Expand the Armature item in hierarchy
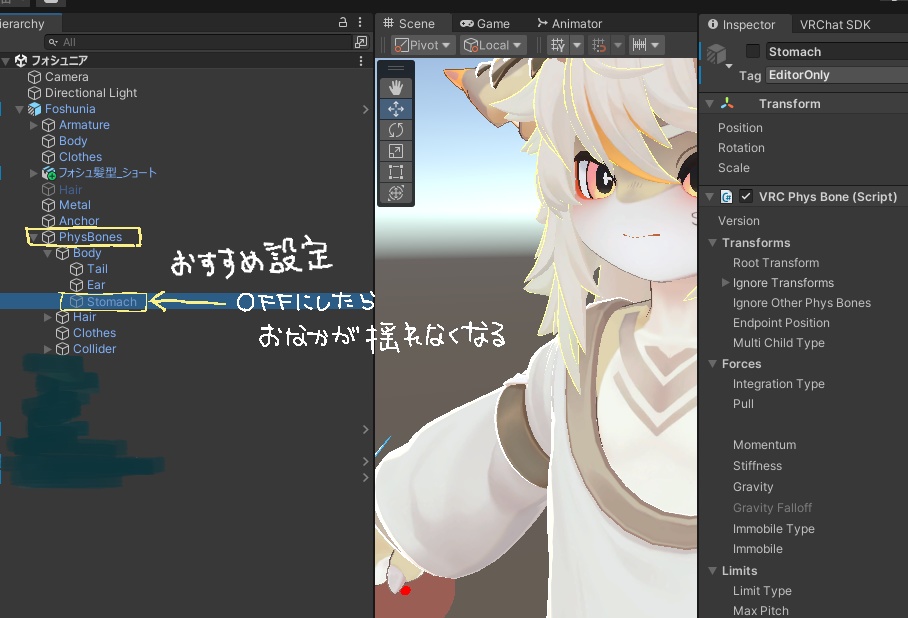 31,124
